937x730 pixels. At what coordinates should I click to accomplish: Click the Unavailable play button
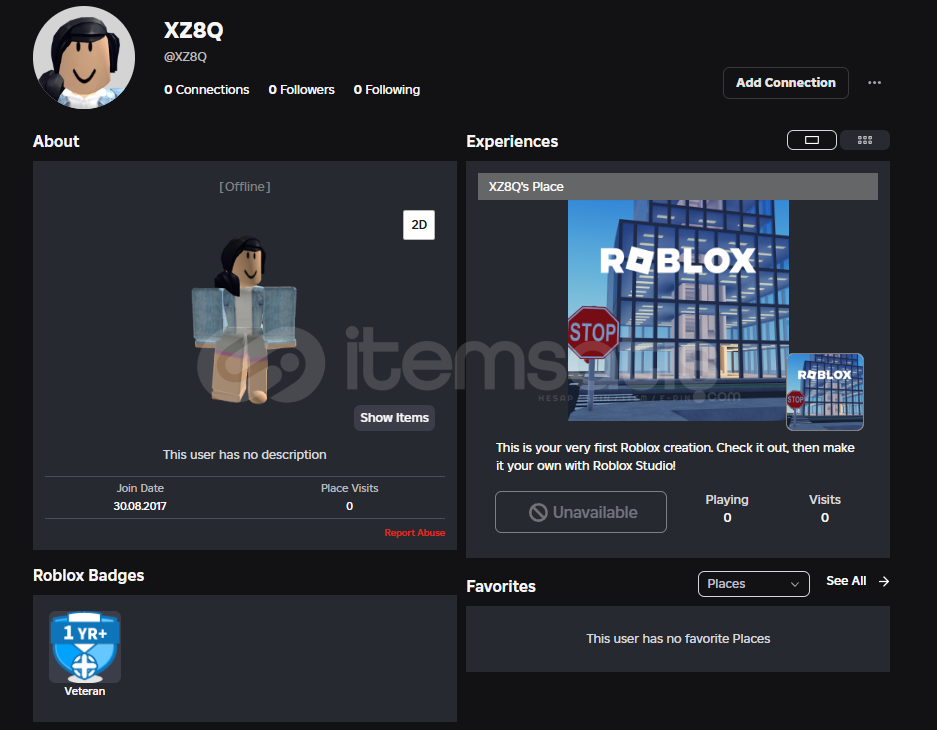[580, 512]
